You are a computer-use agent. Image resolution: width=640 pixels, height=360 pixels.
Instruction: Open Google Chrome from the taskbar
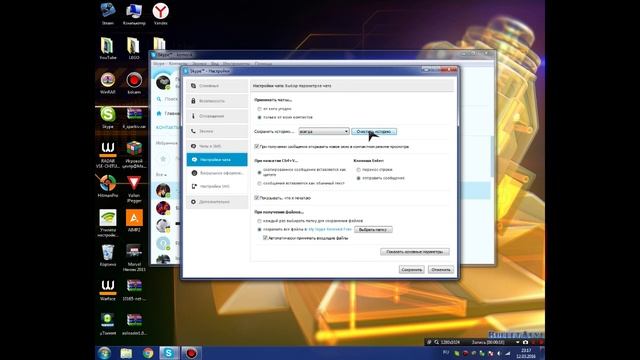coord(148,353)
